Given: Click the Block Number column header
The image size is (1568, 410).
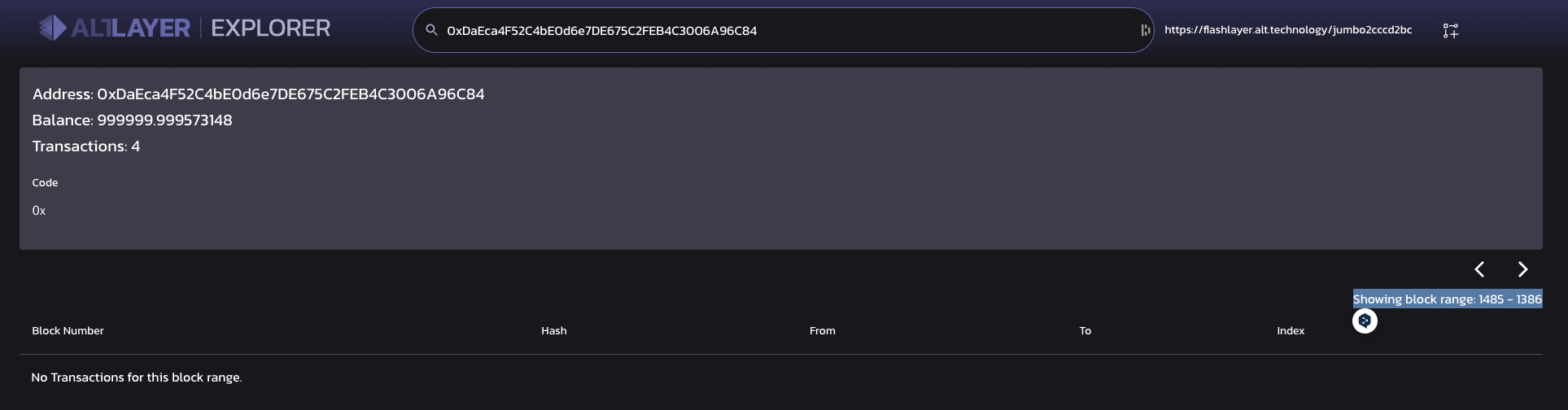Looking at the screenshot, I should pos(68,330).
